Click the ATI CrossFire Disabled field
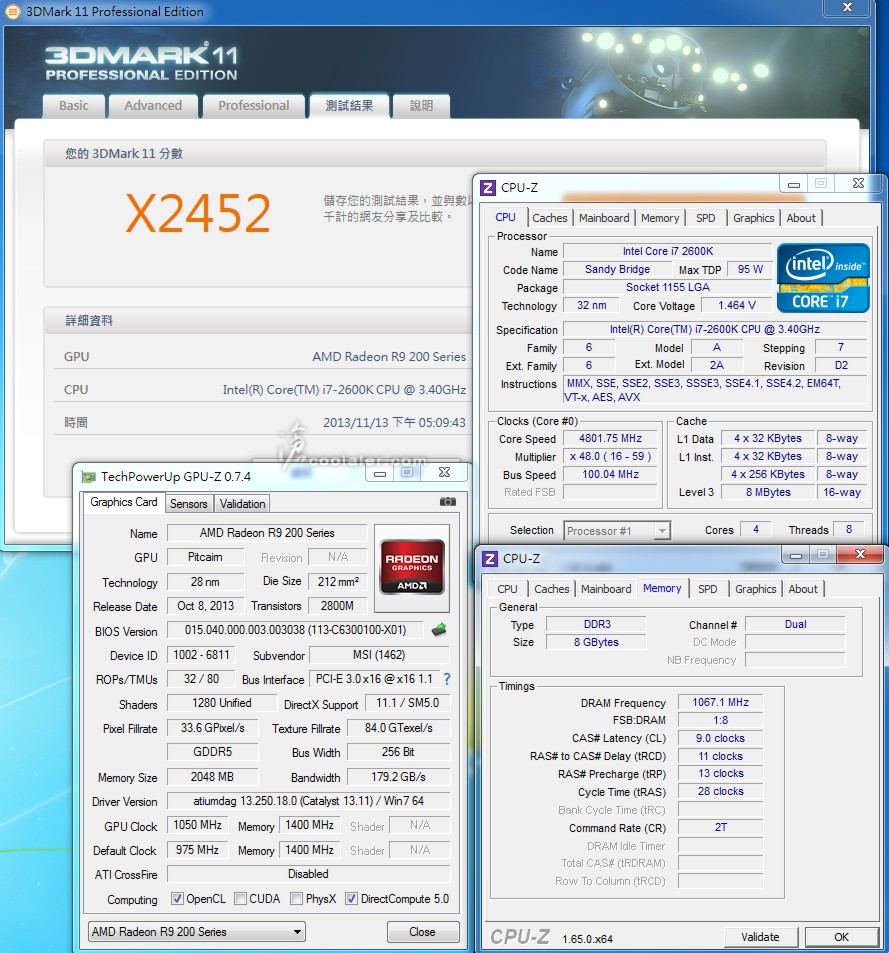This screenshot has height=953, width=889. tap(308, 874)
